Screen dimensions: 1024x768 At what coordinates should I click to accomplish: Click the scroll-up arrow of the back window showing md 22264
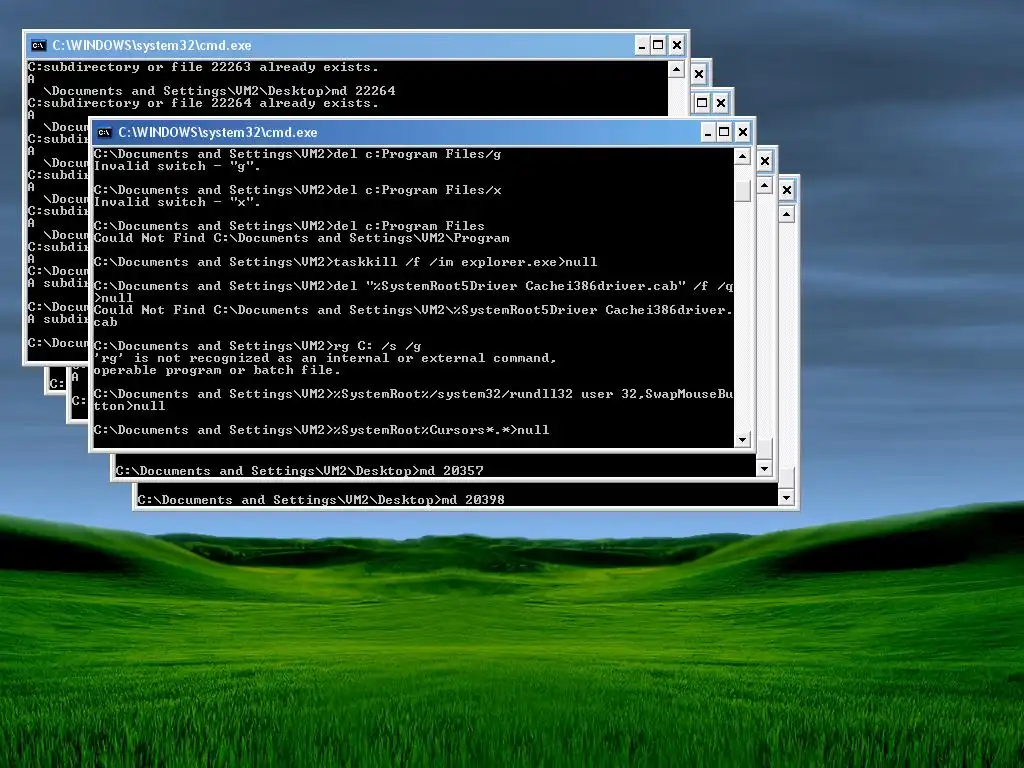676,69
